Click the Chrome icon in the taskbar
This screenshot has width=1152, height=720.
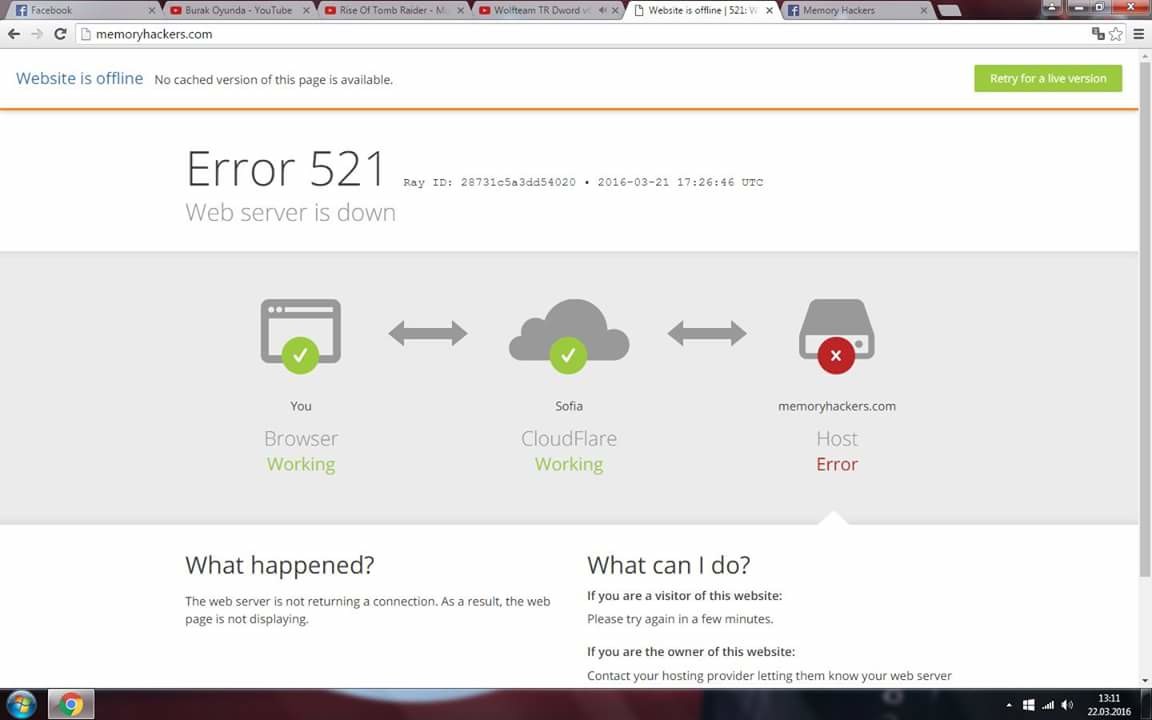71,705
